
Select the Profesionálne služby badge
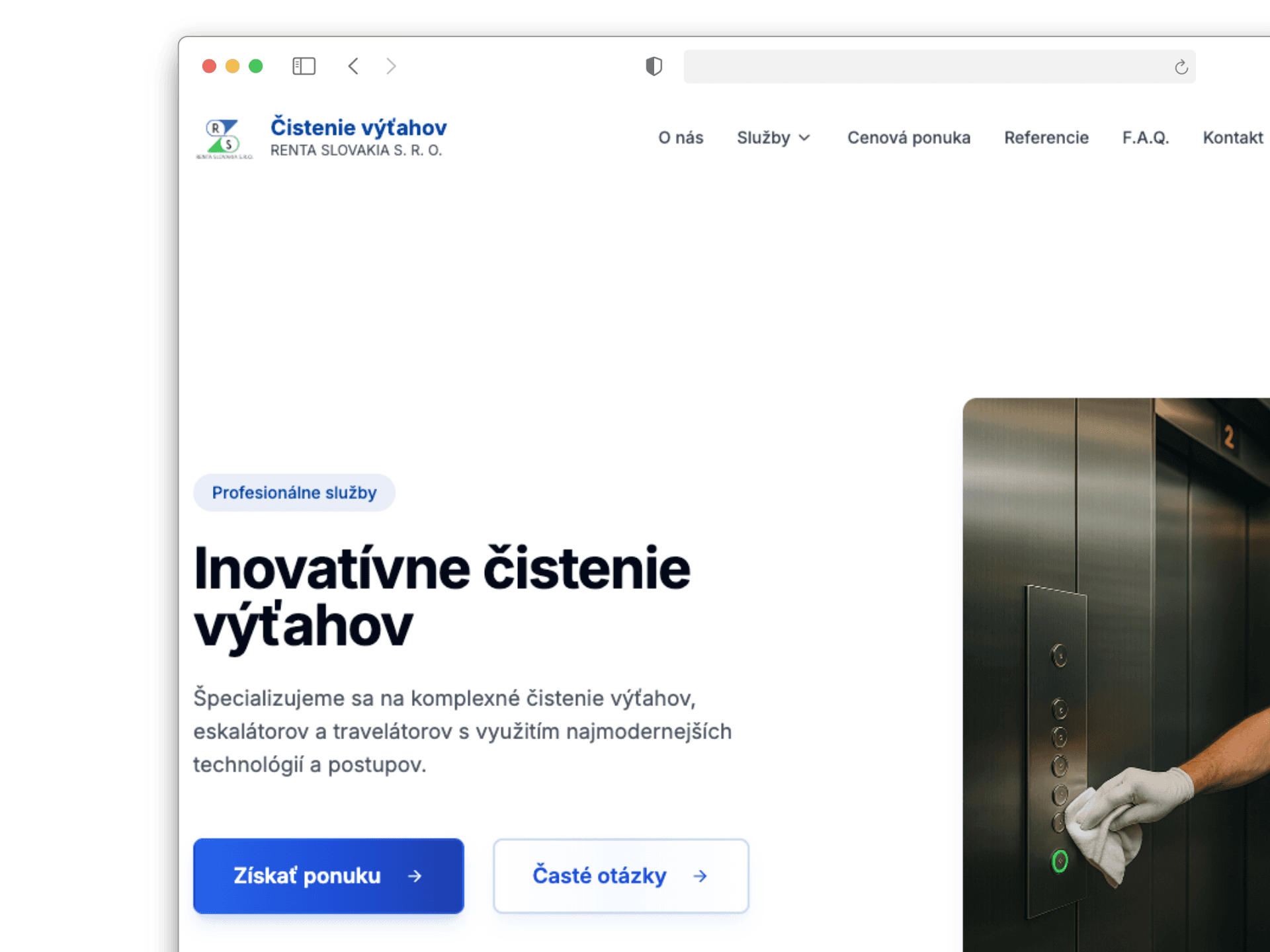pos(294,493)
